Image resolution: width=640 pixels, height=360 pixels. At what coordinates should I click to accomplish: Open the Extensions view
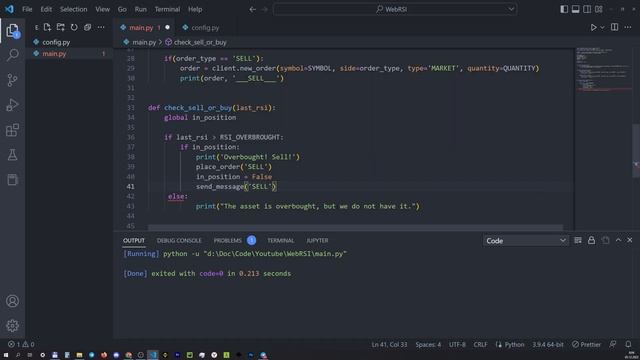(13, 130)
